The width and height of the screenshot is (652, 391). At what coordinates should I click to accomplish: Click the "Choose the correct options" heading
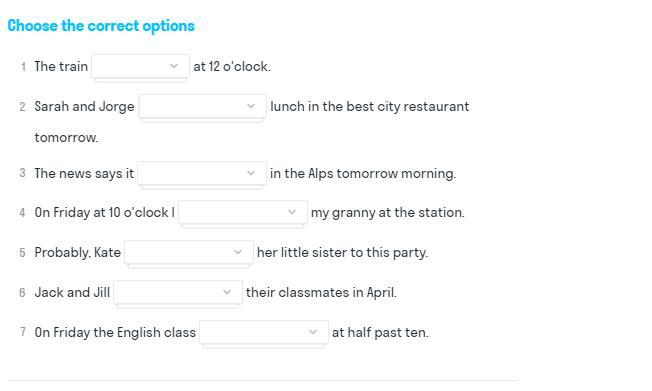coord(101,26)
